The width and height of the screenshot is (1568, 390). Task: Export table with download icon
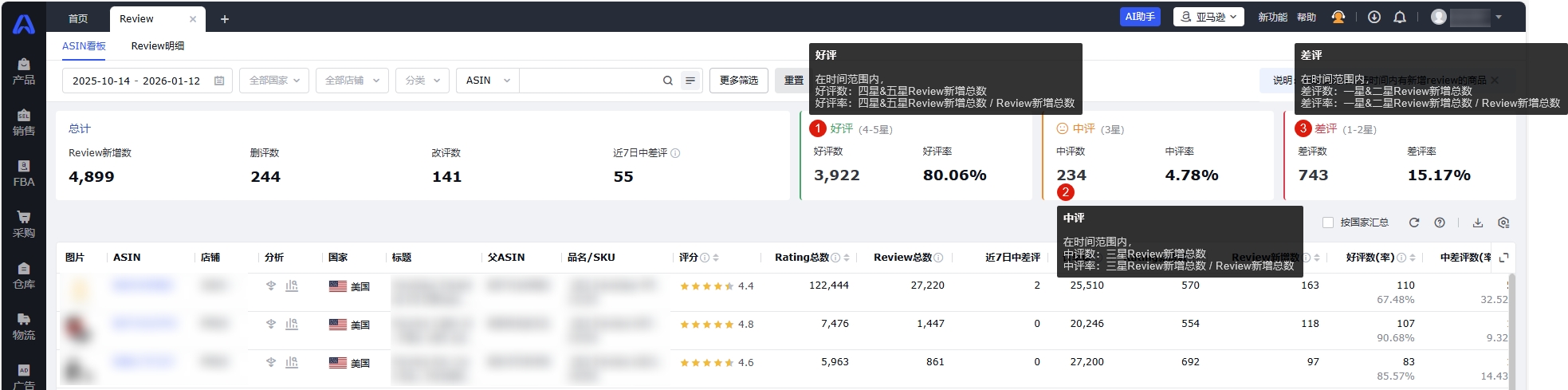point(1478,223)
